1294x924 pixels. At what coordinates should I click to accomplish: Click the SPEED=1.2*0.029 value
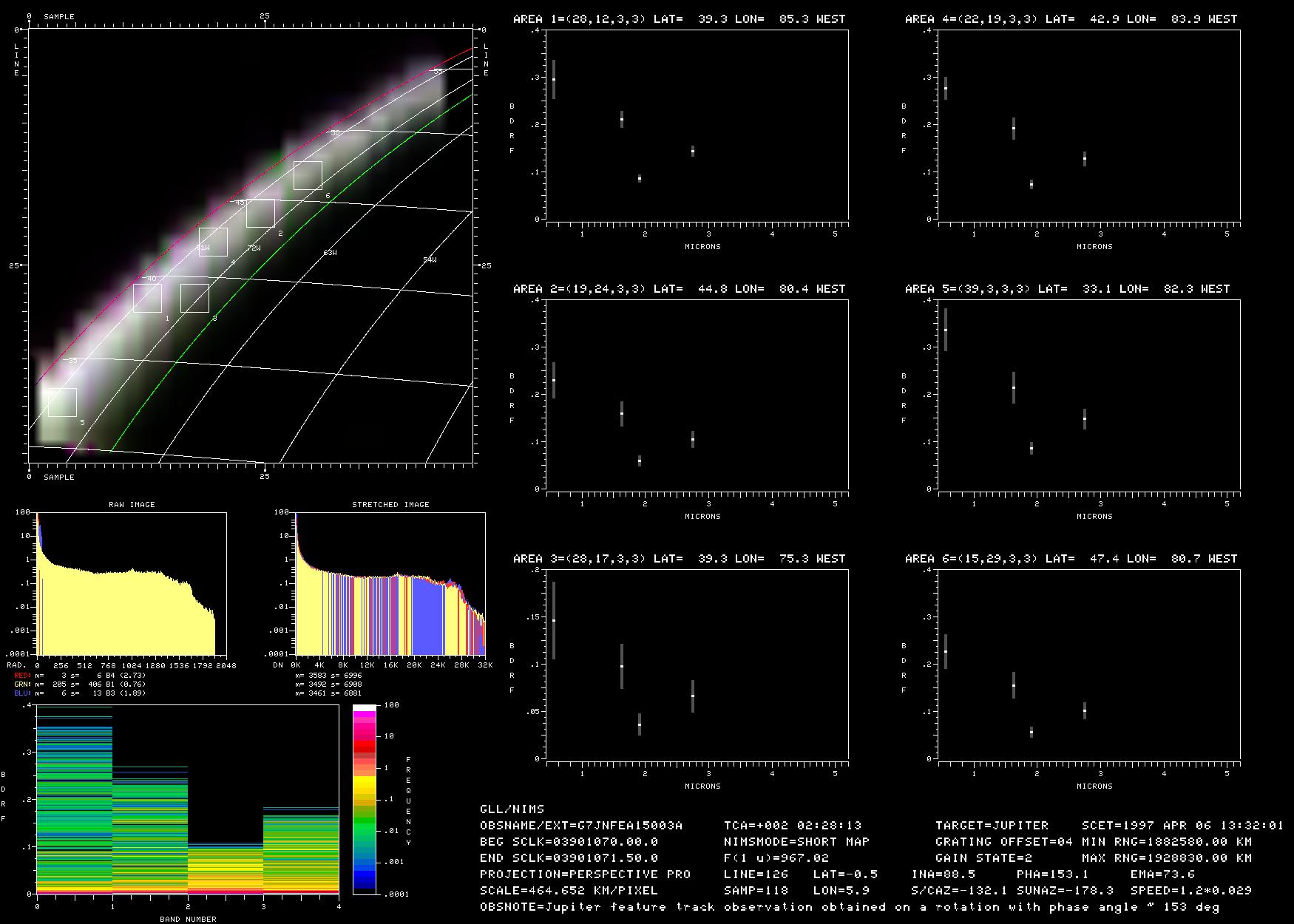(x=1190, y=891)
